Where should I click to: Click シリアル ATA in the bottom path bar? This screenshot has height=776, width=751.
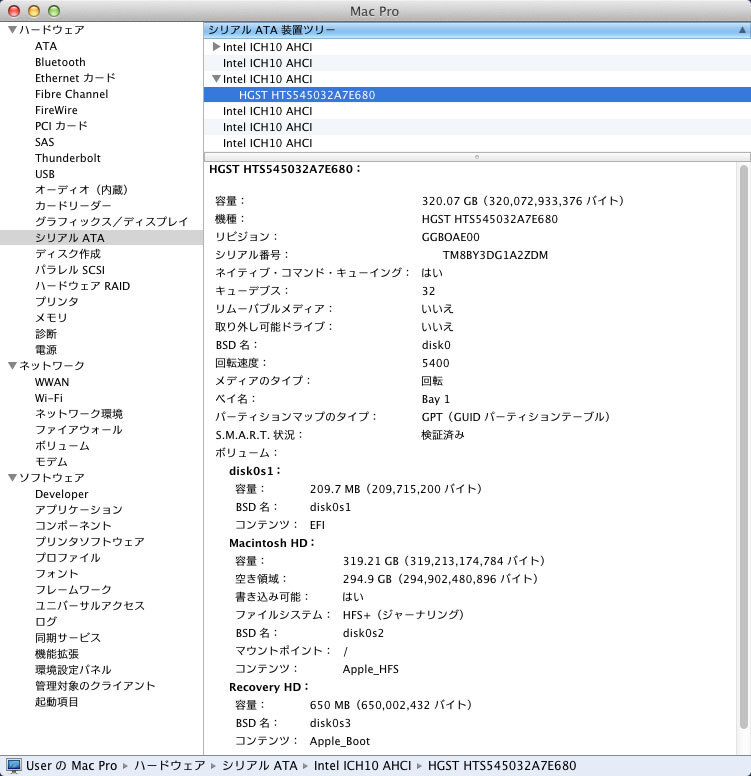pyautogui.click(x=259, y=766)
